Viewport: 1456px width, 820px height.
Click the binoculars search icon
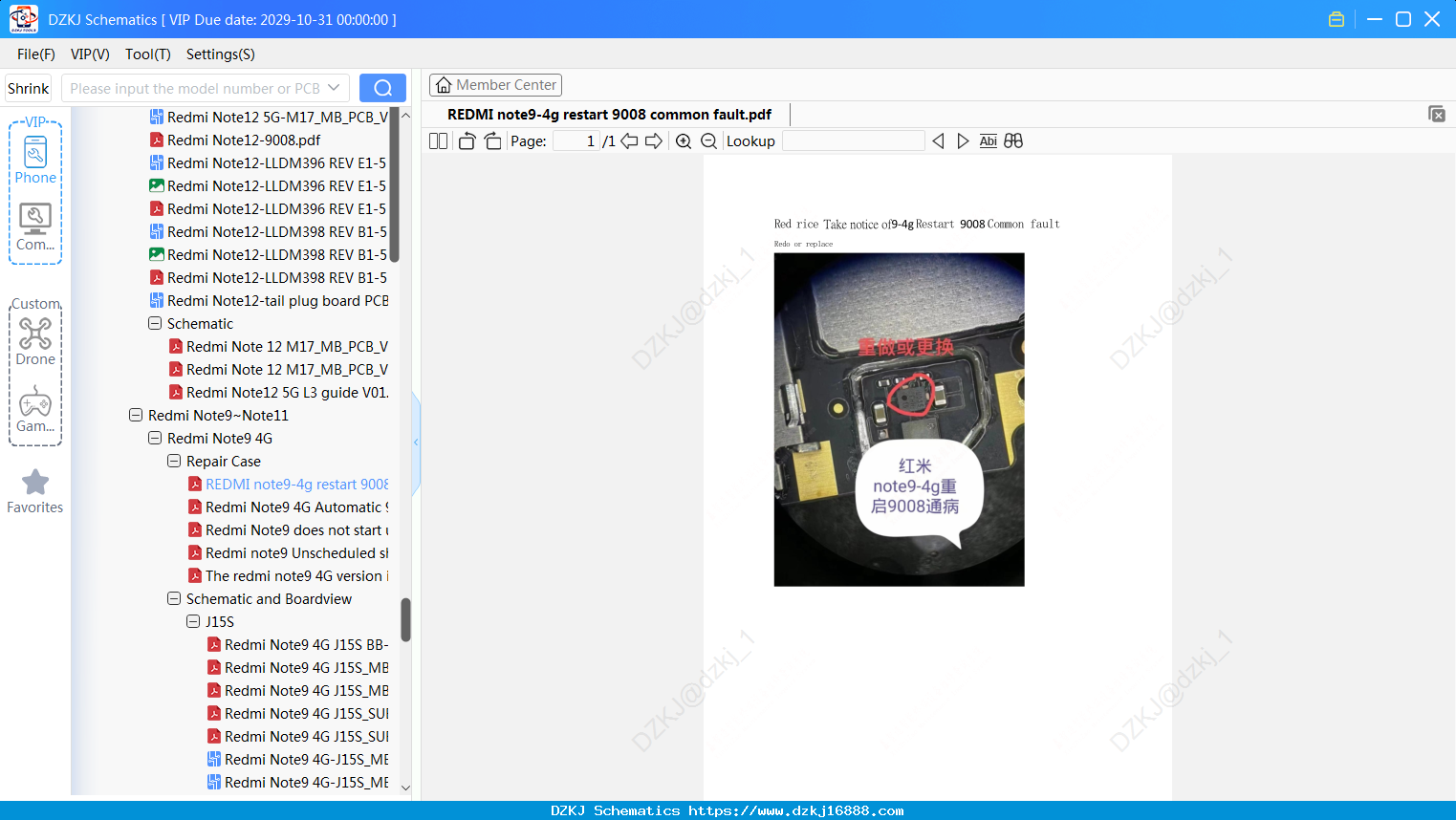(x=1013, y=141)
